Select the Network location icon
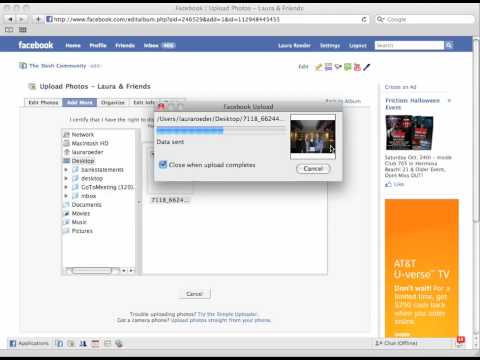480x360 pixels. click(67, 135)
